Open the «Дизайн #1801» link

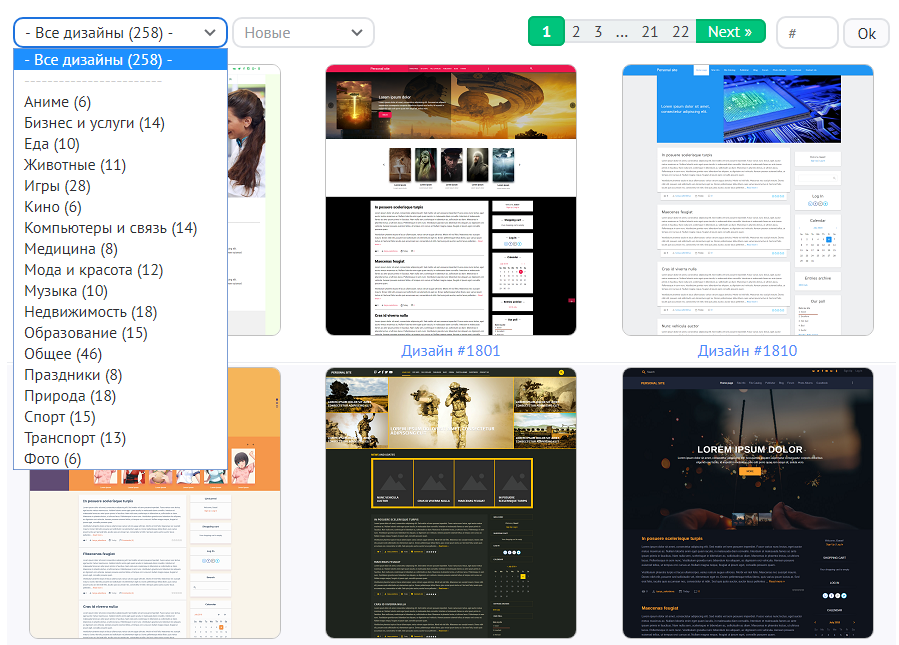[x=450, y=351]
